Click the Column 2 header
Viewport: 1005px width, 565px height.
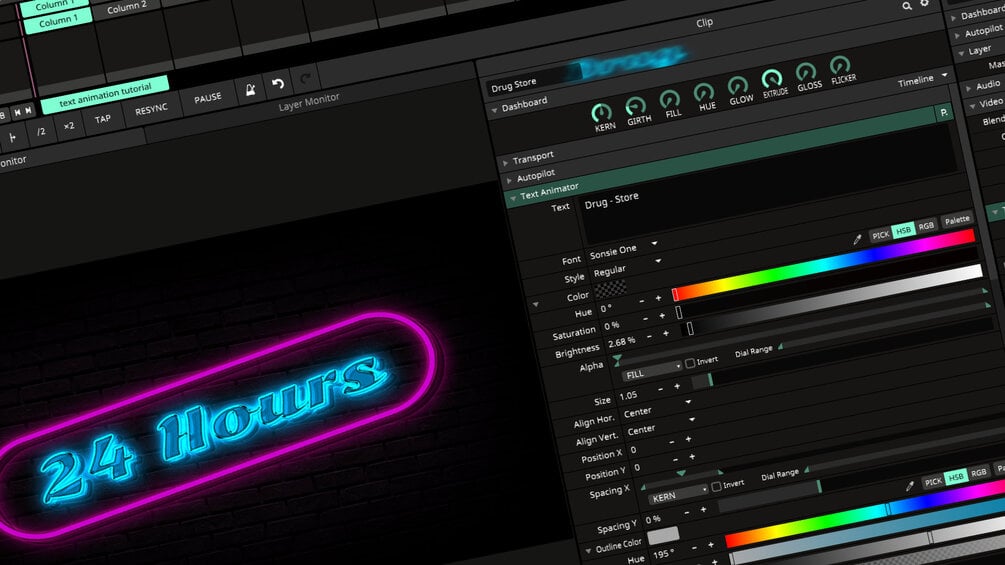pos(126,8)
